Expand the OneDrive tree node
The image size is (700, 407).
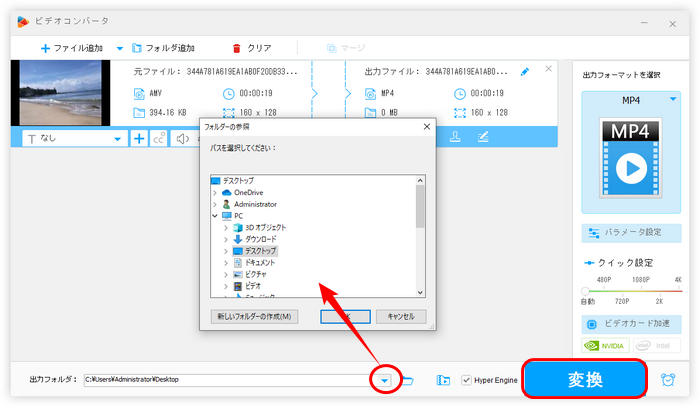click(x=215, y=193)
